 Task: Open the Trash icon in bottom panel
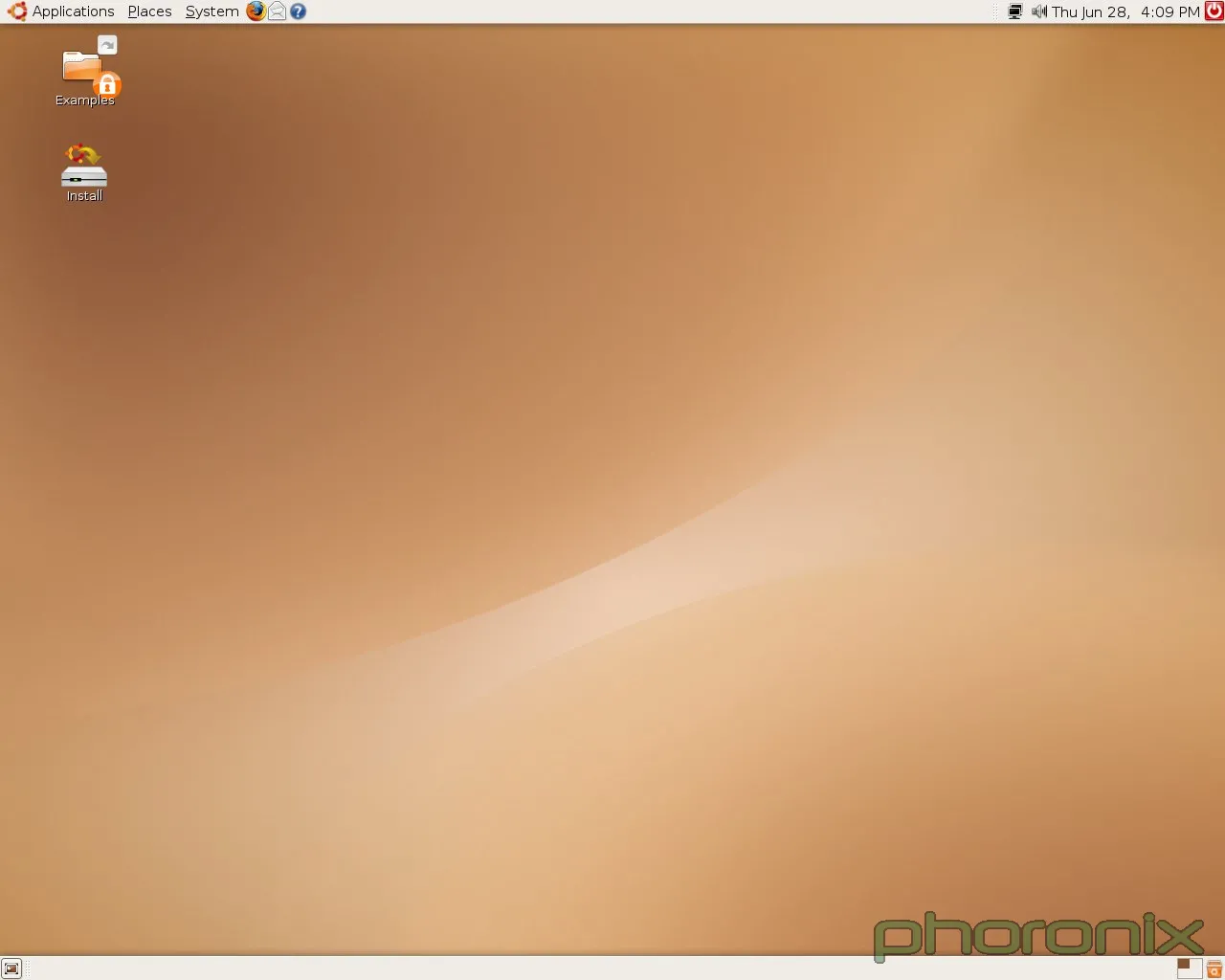click(x=1214, y=969)
